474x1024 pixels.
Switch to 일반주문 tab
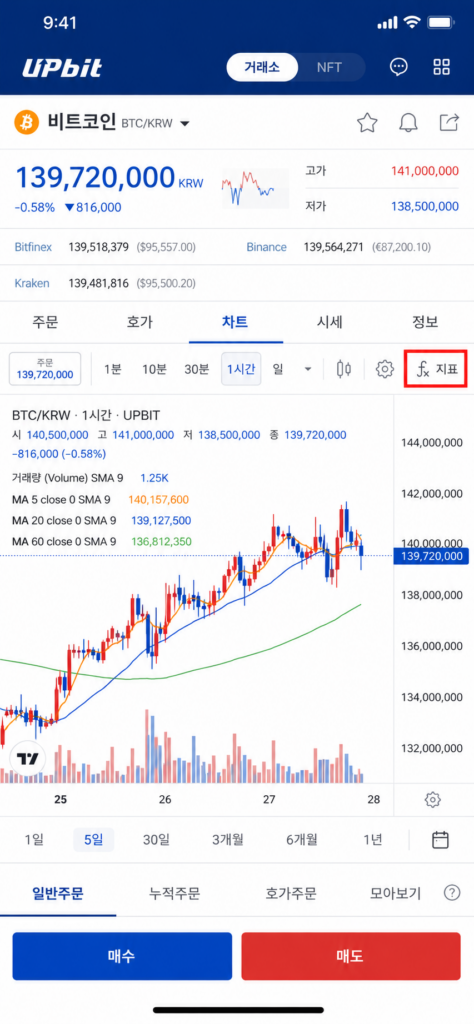[x=58, y=893]
